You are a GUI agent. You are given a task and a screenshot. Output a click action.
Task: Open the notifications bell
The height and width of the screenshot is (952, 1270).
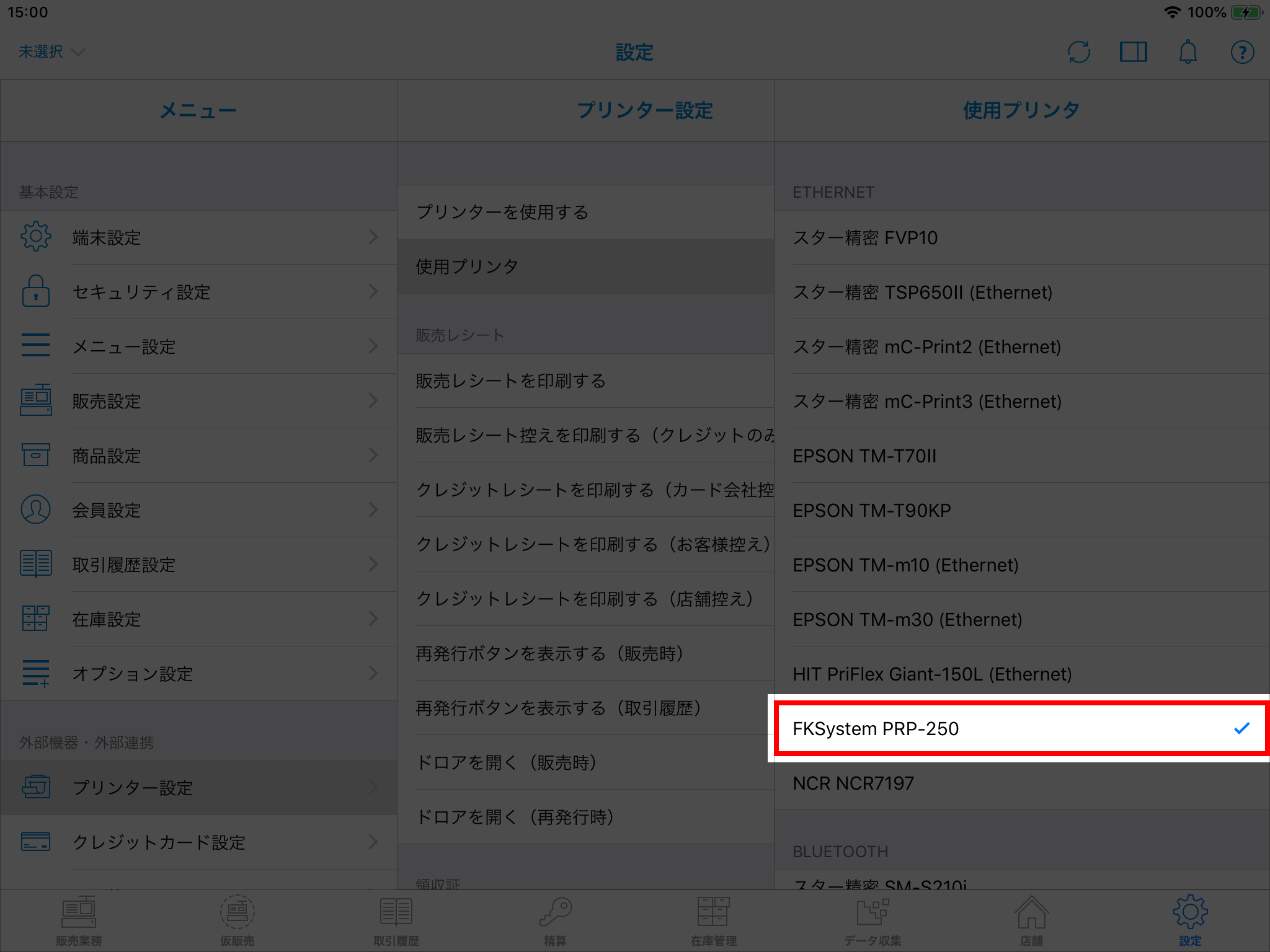click(x=1188, y=52)
